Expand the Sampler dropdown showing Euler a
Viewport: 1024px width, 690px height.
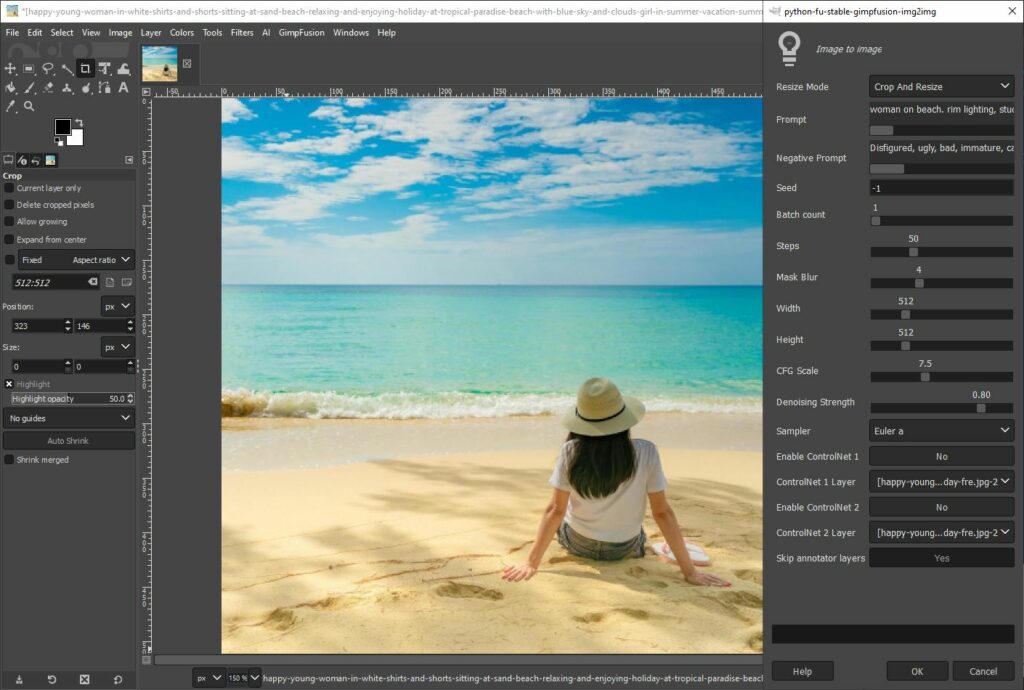(x=941, y=431)
